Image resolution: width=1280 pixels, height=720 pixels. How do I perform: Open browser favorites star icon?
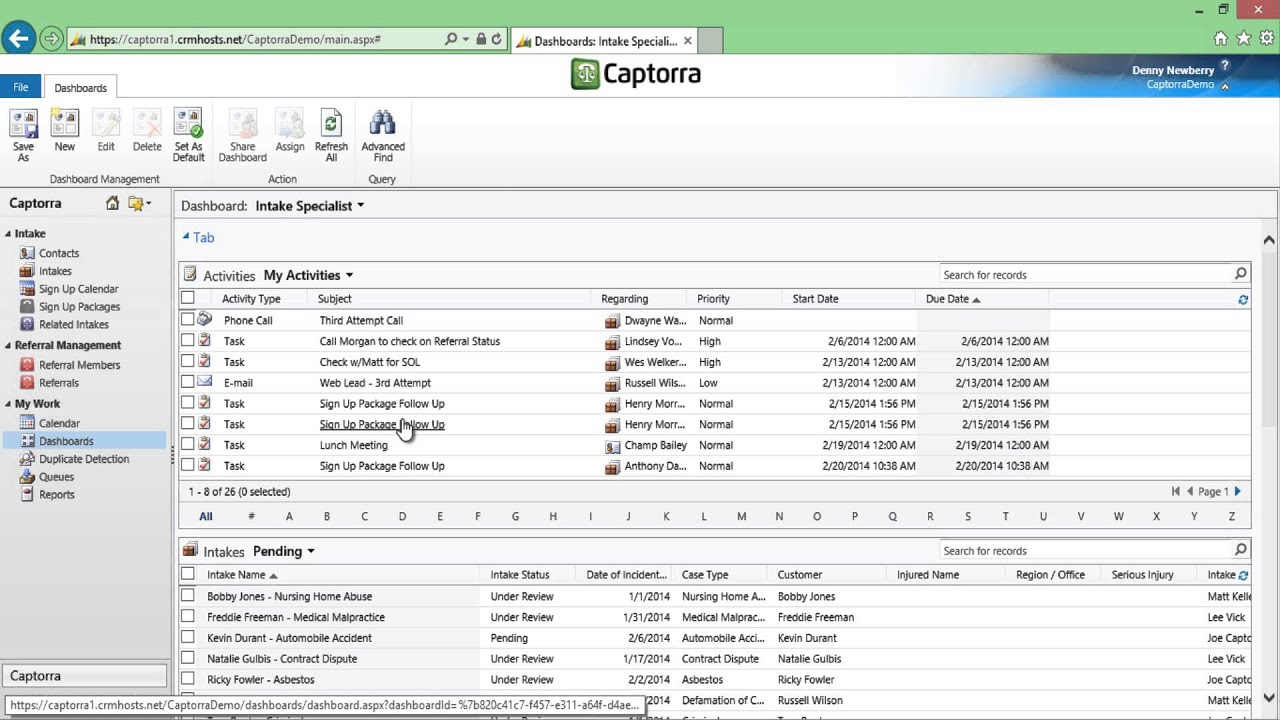[1244, 39]
